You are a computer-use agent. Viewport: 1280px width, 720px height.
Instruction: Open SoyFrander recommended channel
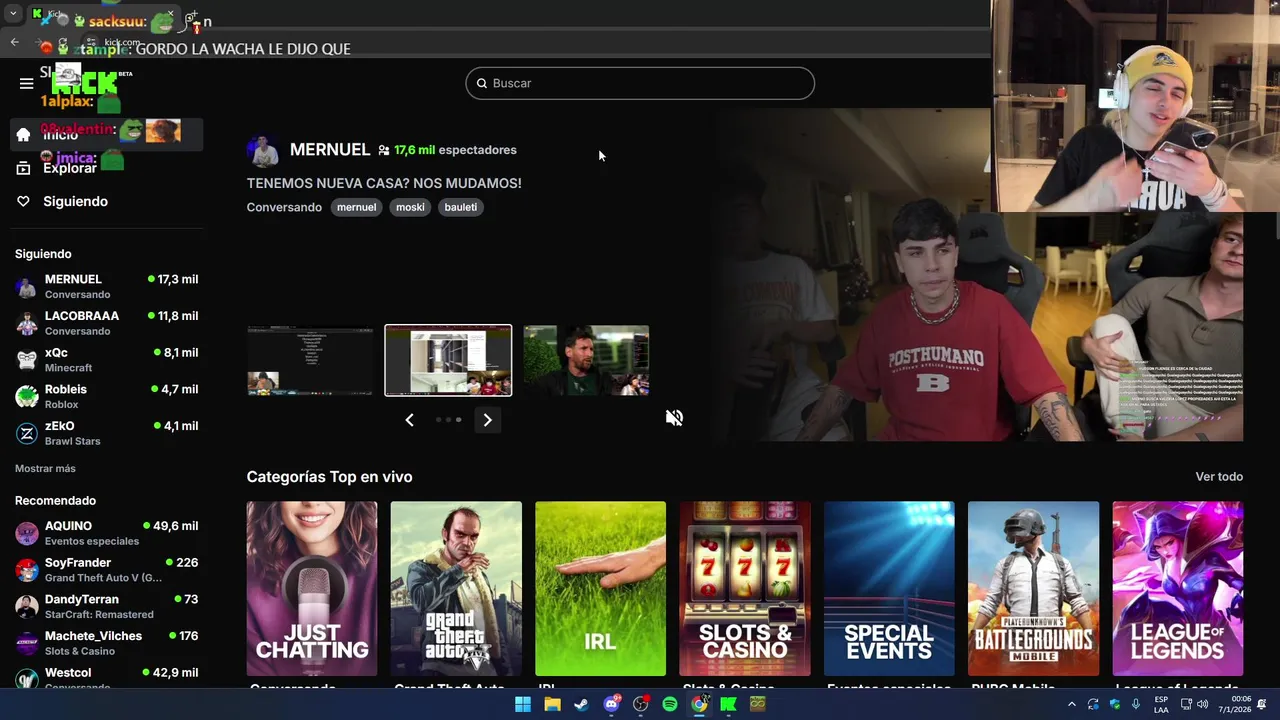point(106,569)
